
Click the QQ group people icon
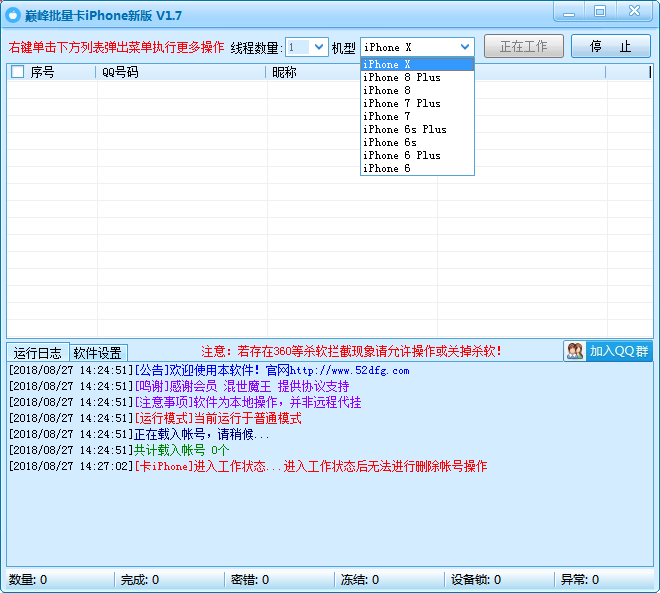575,351
